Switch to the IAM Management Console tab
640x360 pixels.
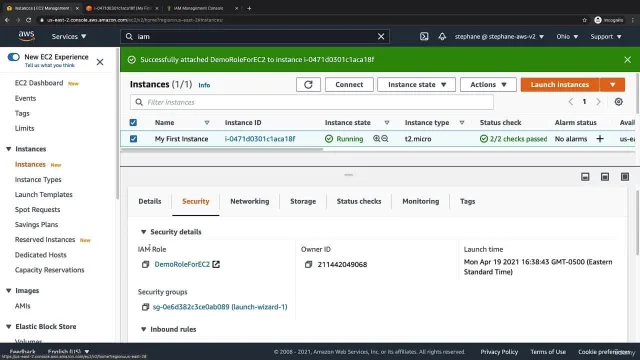[199, 8]
